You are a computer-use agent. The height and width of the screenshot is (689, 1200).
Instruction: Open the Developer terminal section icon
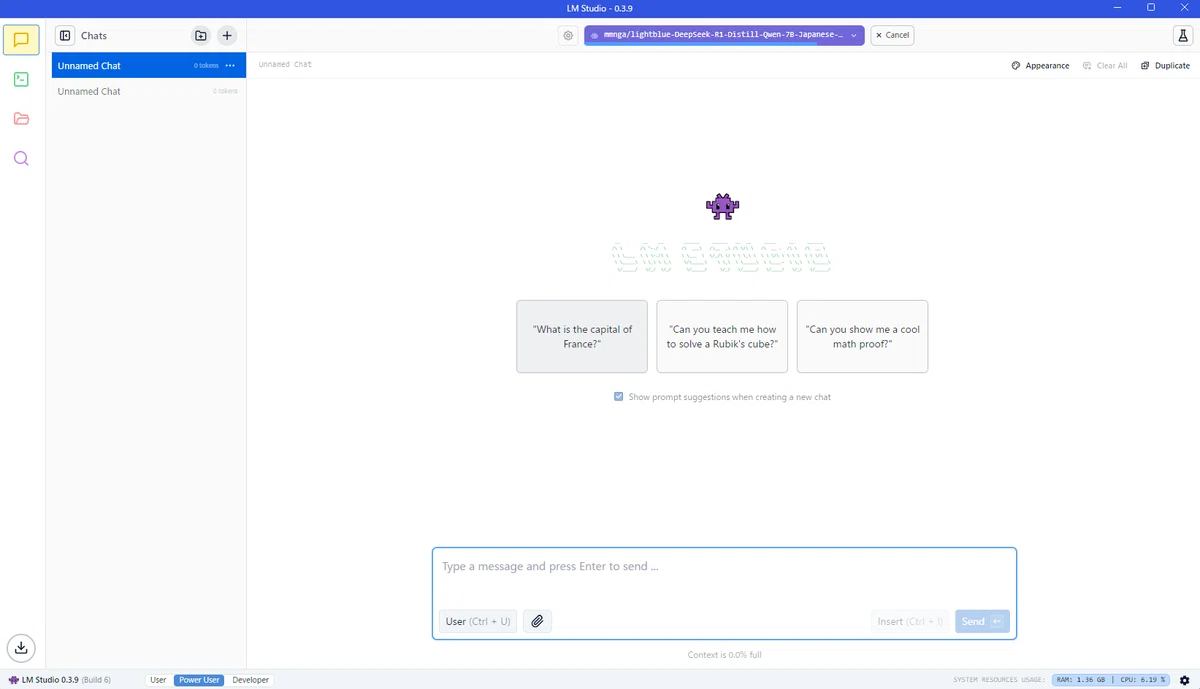tap(21, 79)
